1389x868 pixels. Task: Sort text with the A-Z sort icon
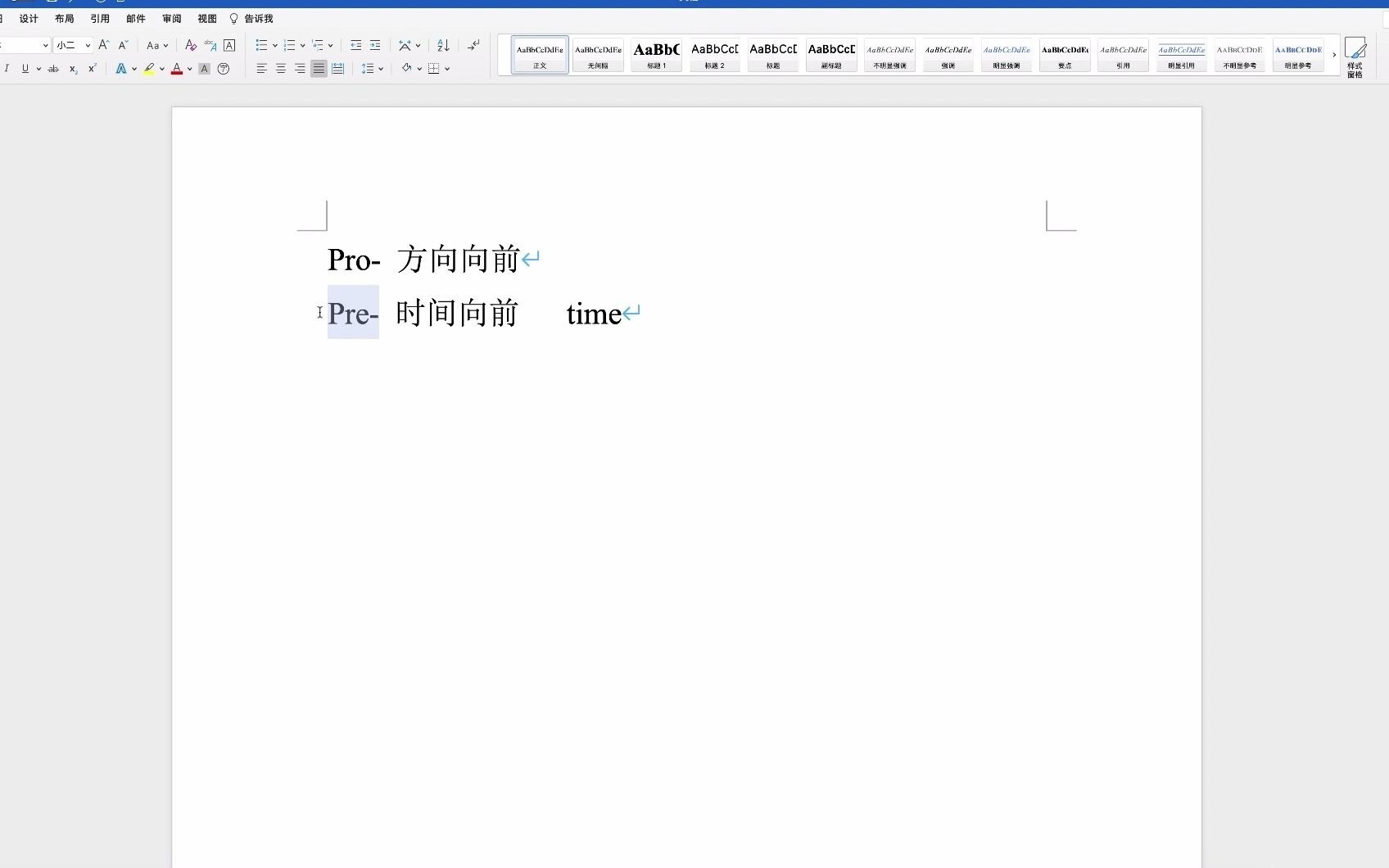tap(443, 45)
